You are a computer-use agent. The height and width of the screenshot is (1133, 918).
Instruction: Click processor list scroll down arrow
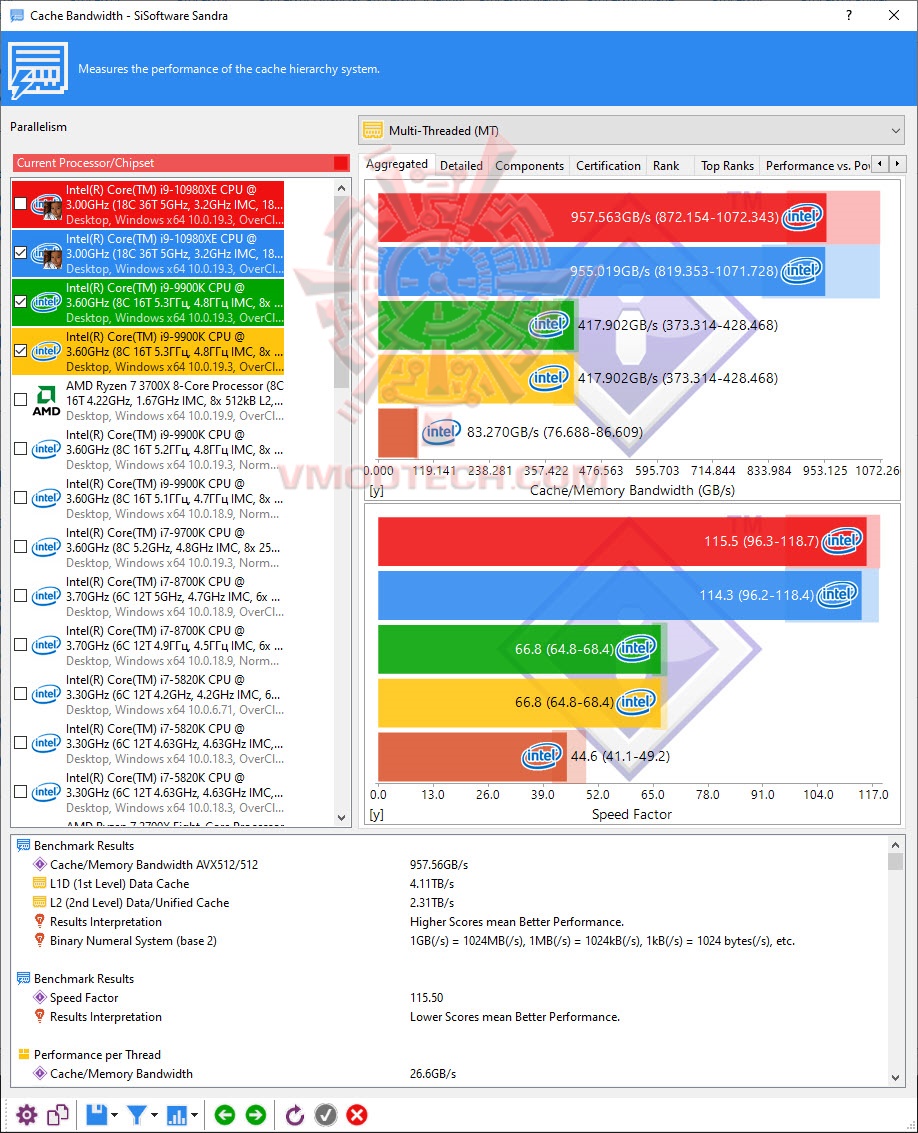342,818
